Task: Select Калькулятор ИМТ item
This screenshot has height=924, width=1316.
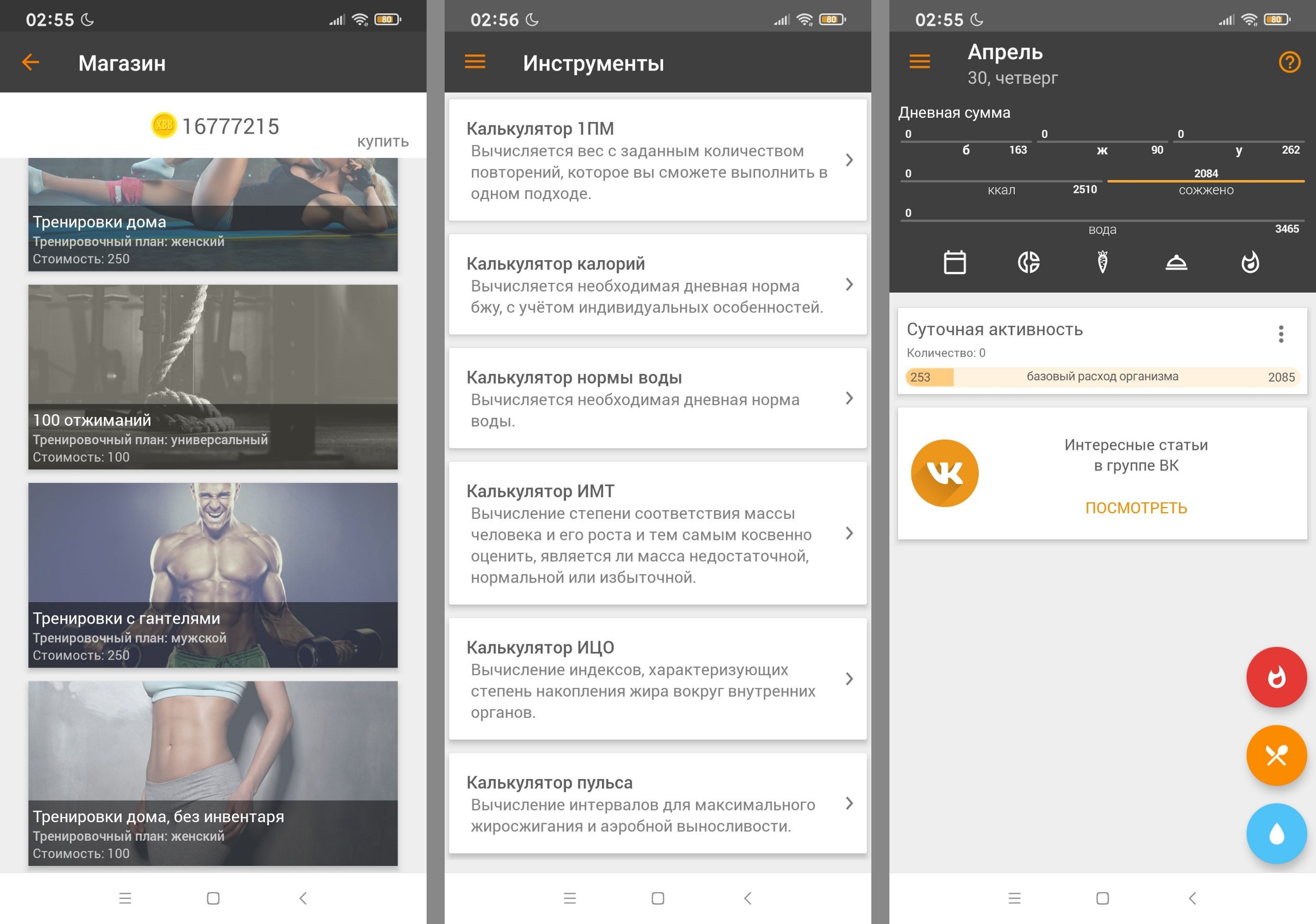Action: 657,533
